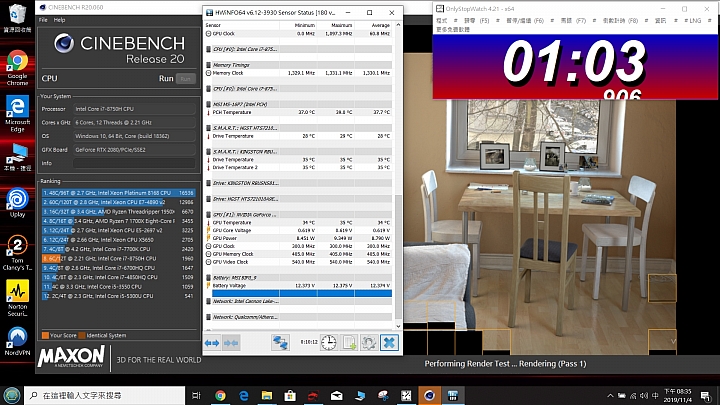Open File Explorer in the taskbar
Viewport: 720px width, 405px height.
click(267, 395)
